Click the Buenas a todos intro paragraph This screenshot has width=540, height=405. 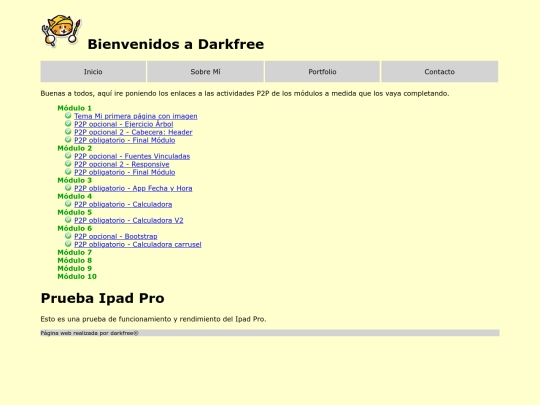(x=245, y=93)
